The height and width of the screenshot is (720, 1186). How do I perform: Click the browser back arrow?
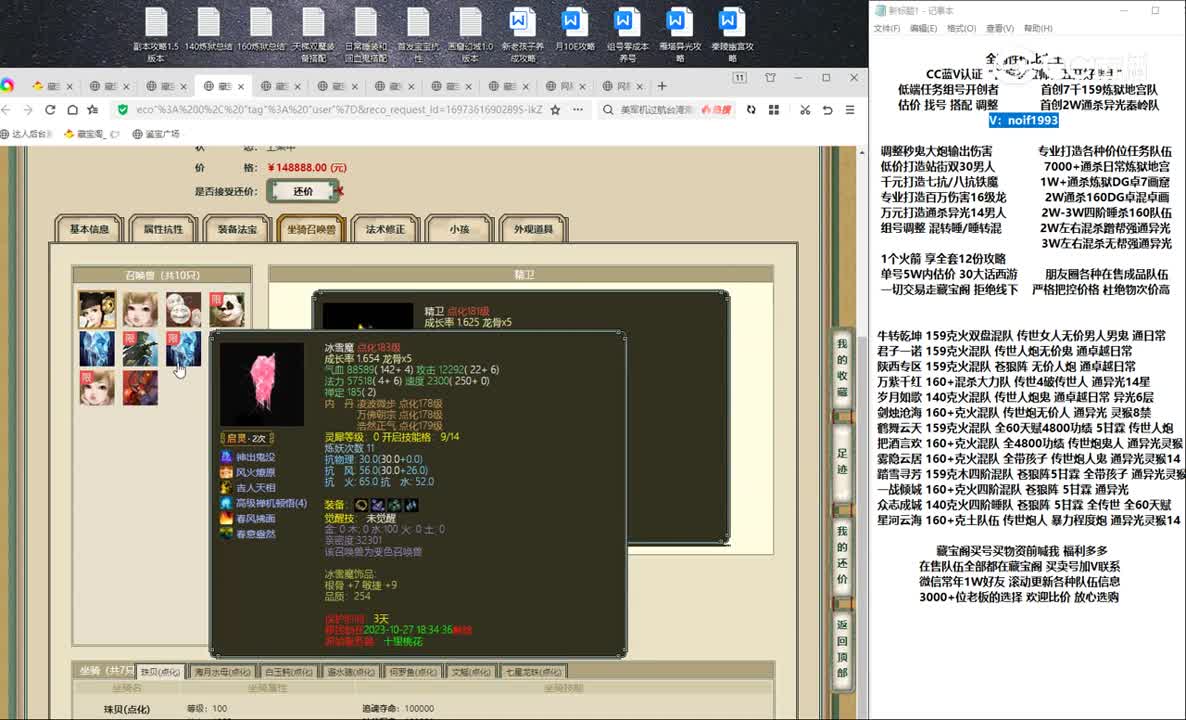tap(7, 110)
